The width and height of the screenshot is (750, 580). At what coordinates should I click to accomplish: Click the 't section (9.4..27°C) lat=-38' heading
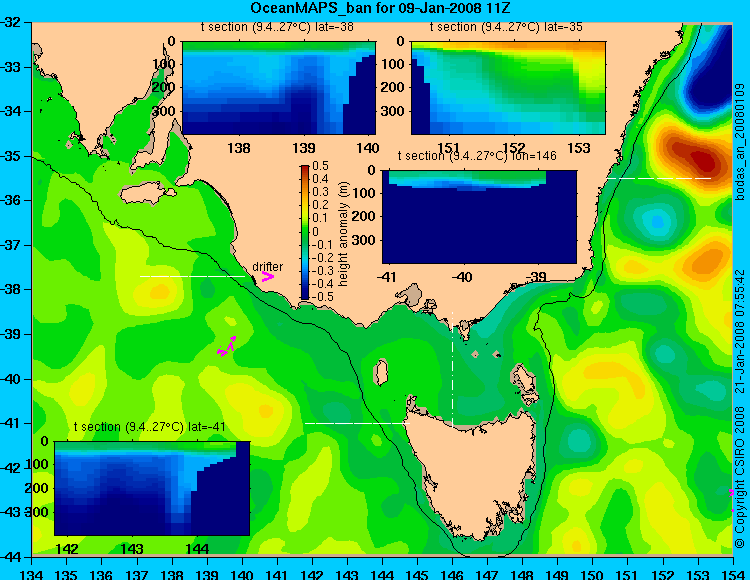[277, 27]
